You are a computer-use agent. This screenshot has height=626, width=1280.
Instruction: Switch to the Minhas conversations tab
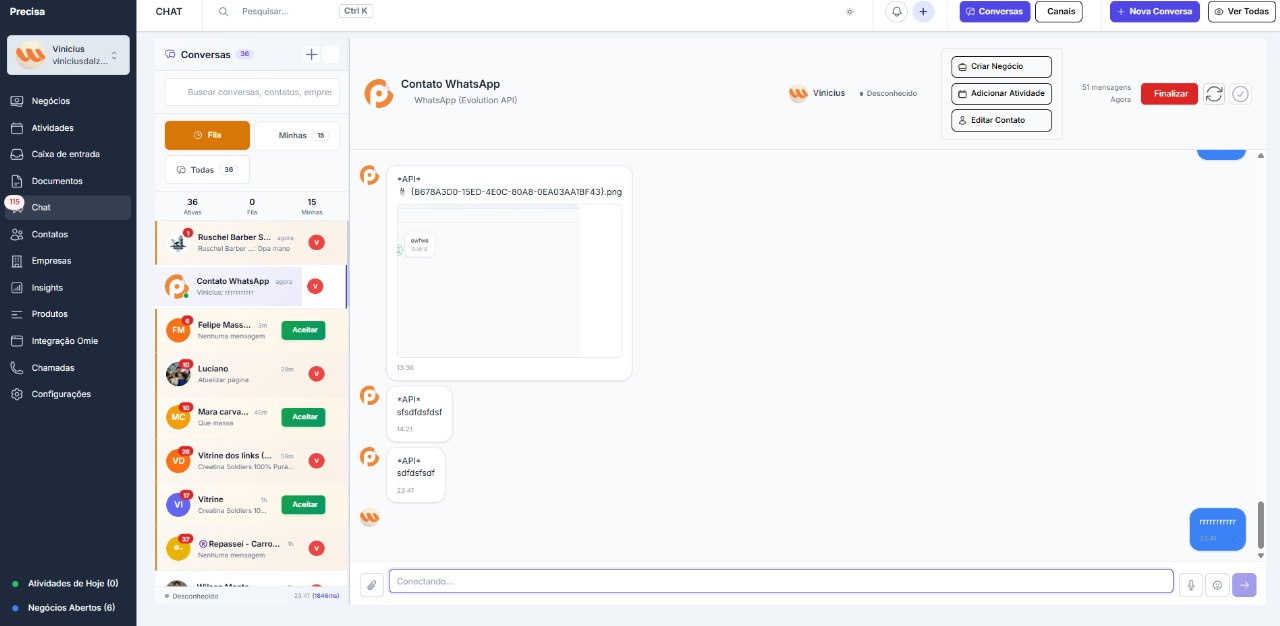(x=296, y=135)
